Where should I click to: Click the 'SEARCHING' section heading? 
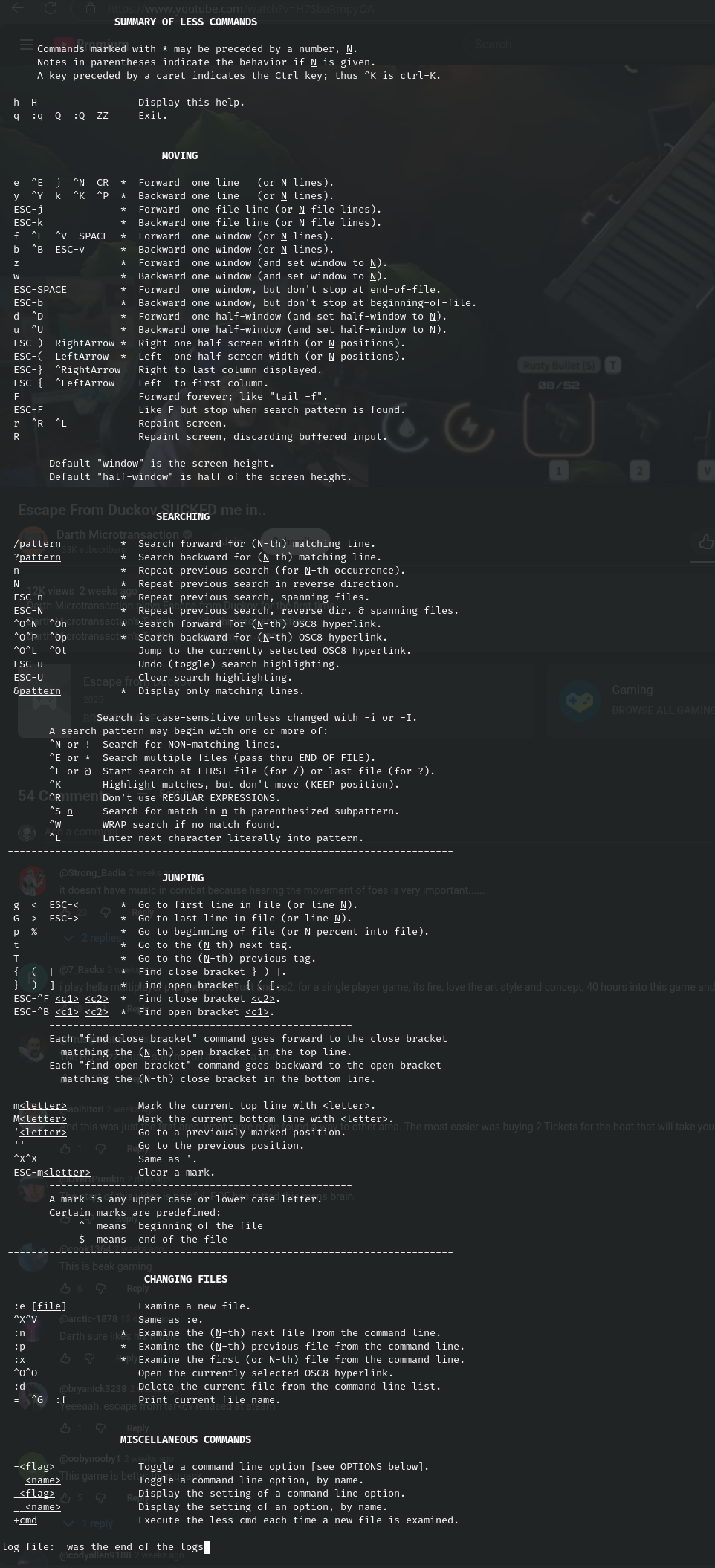click(183, 516)
